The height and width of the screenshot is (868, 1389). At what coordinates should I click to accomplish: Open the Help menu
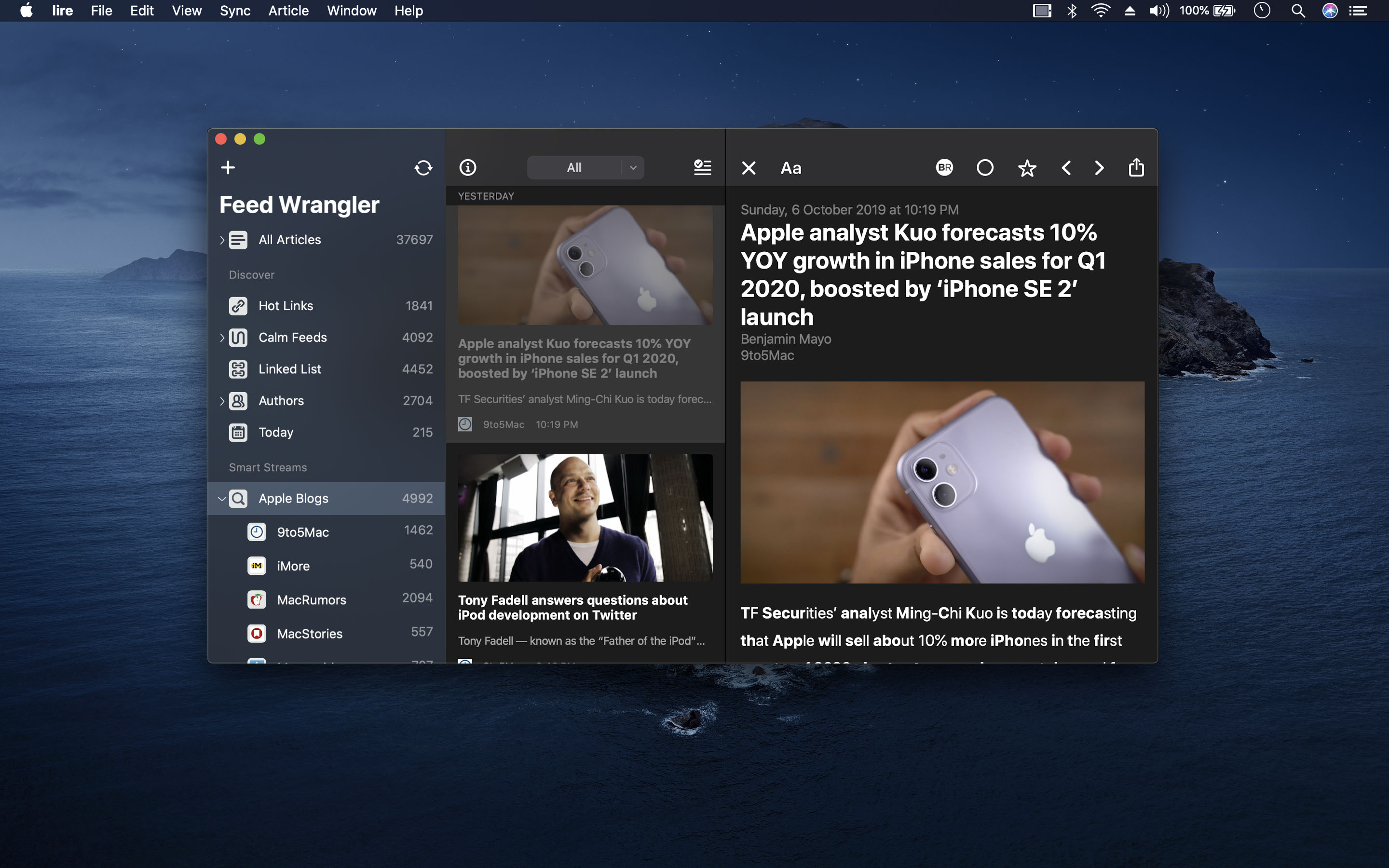point(409,11)
